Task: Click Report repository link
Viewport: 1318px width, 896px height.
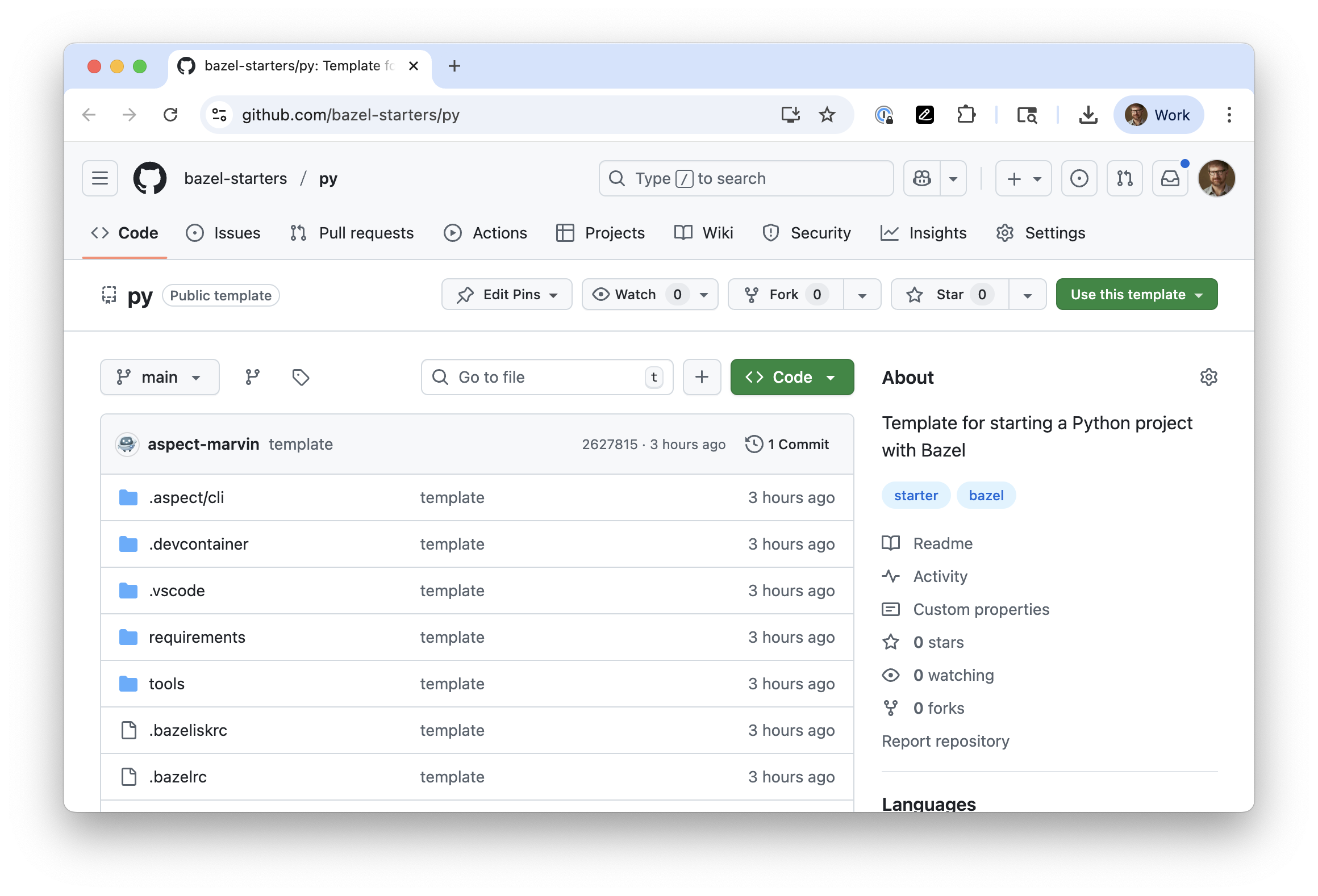Action: tap(945, 741)
